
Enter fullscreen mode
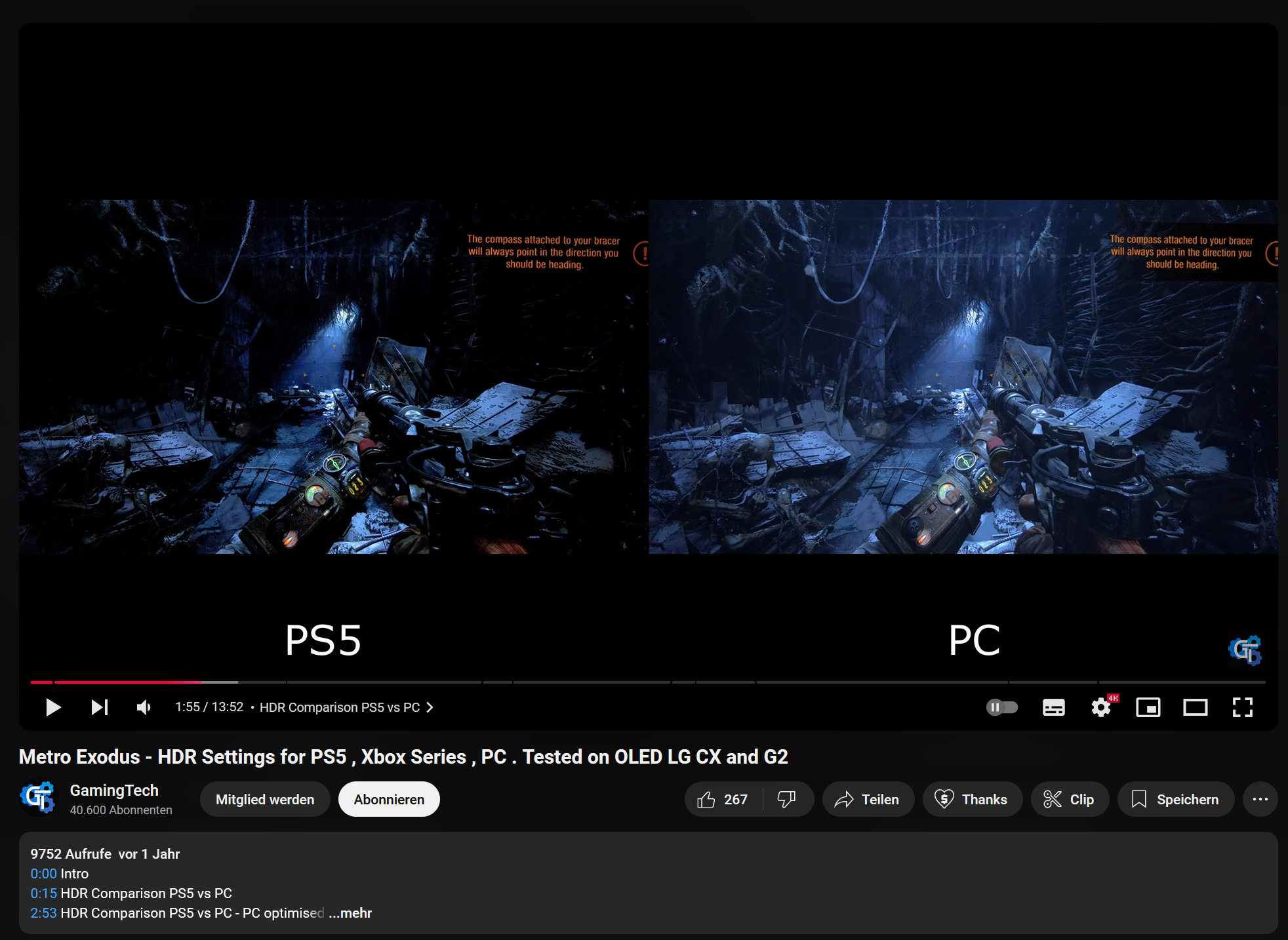[1243, 707]
